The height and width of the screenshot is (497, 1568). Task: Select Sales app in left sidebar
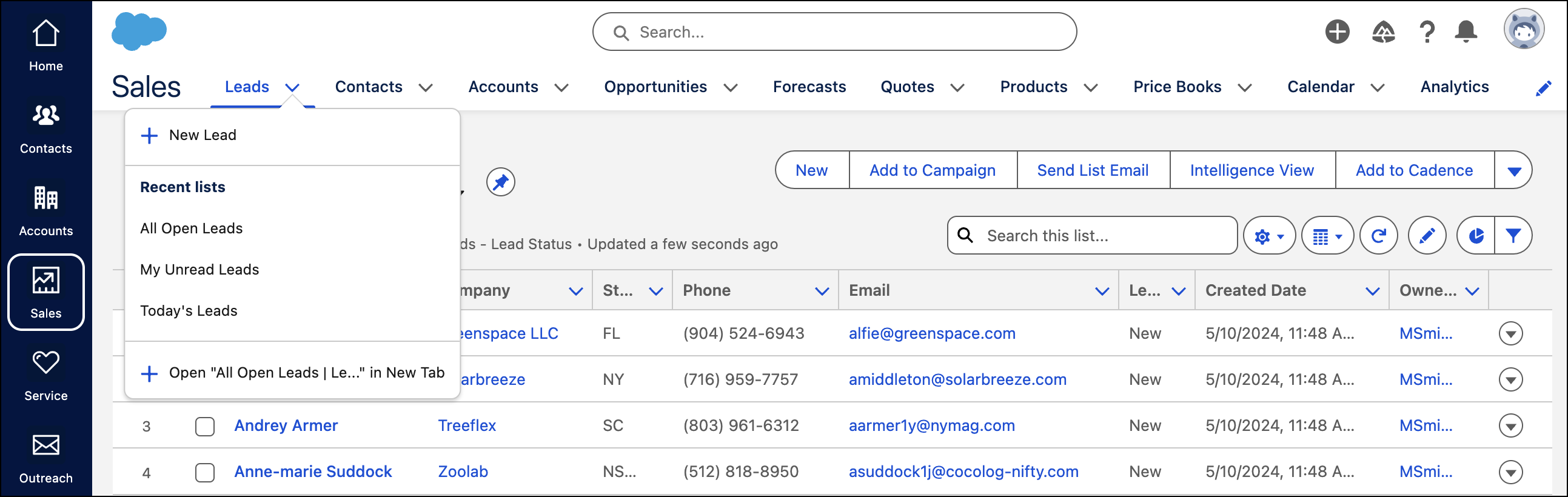coord(45,293)
